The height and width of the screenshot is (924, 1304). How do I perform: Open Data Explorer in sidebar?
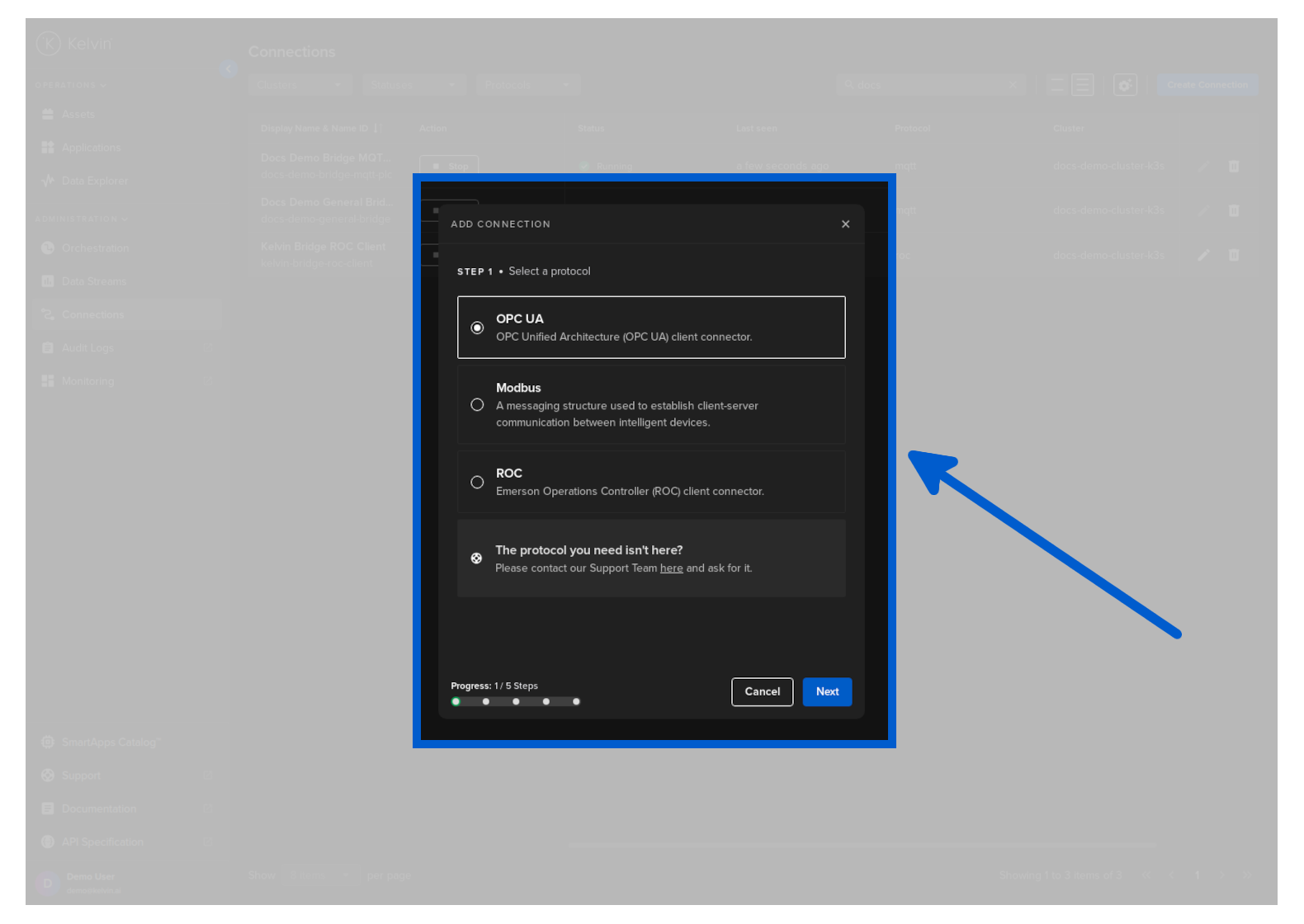click(x=94, y=181)
